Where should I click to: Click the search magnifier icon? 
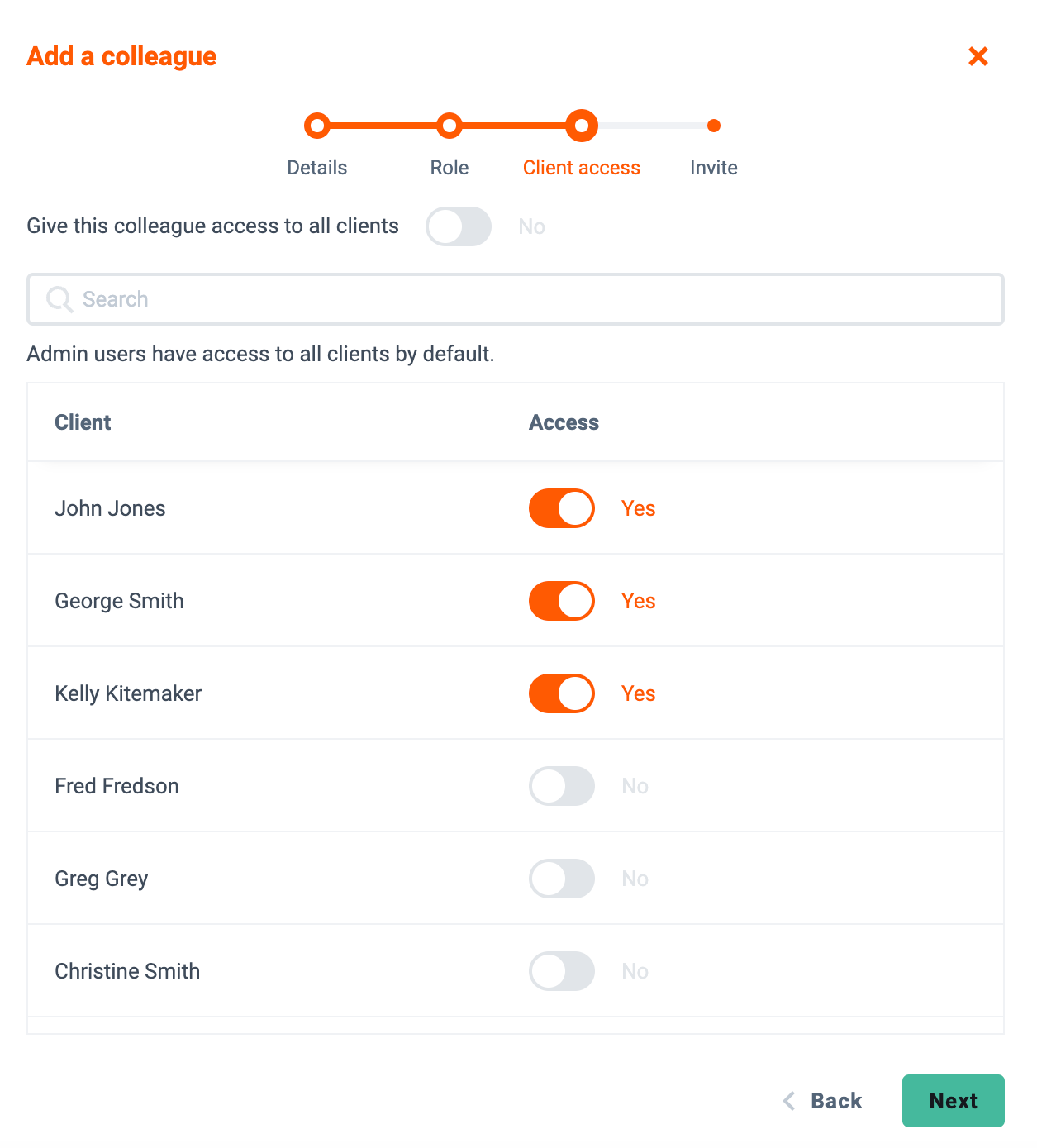(59, 299)
